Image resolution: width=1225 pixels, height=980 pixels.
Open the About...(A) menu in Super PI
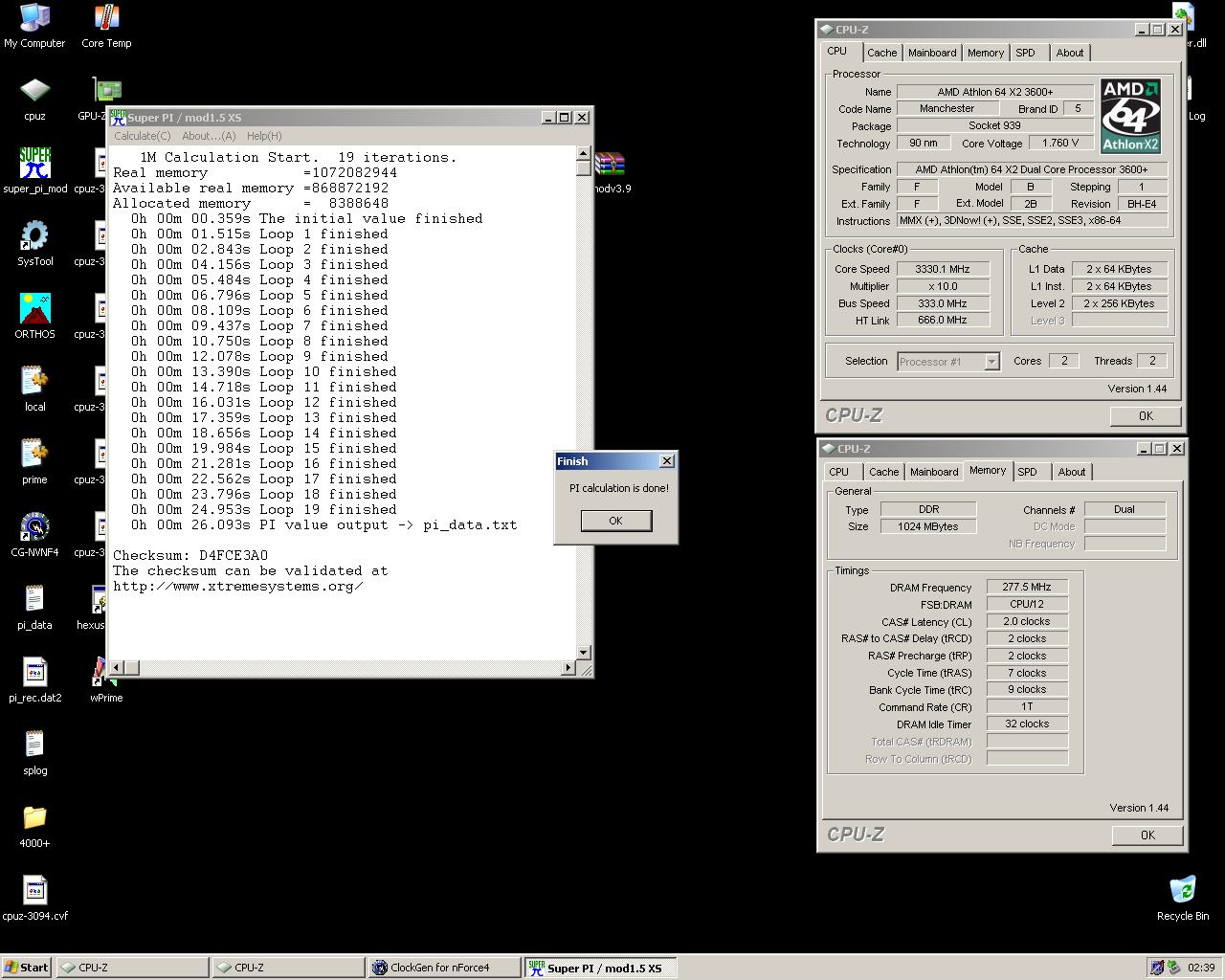coord(209,136)
